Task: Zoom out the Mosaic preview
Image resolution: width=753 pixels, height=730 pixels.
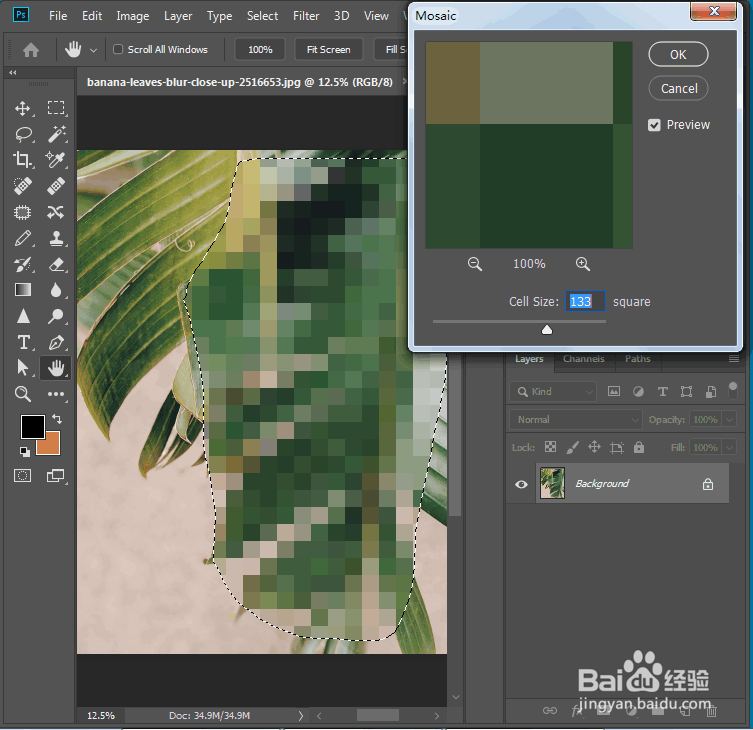Action: coord(474,264)
